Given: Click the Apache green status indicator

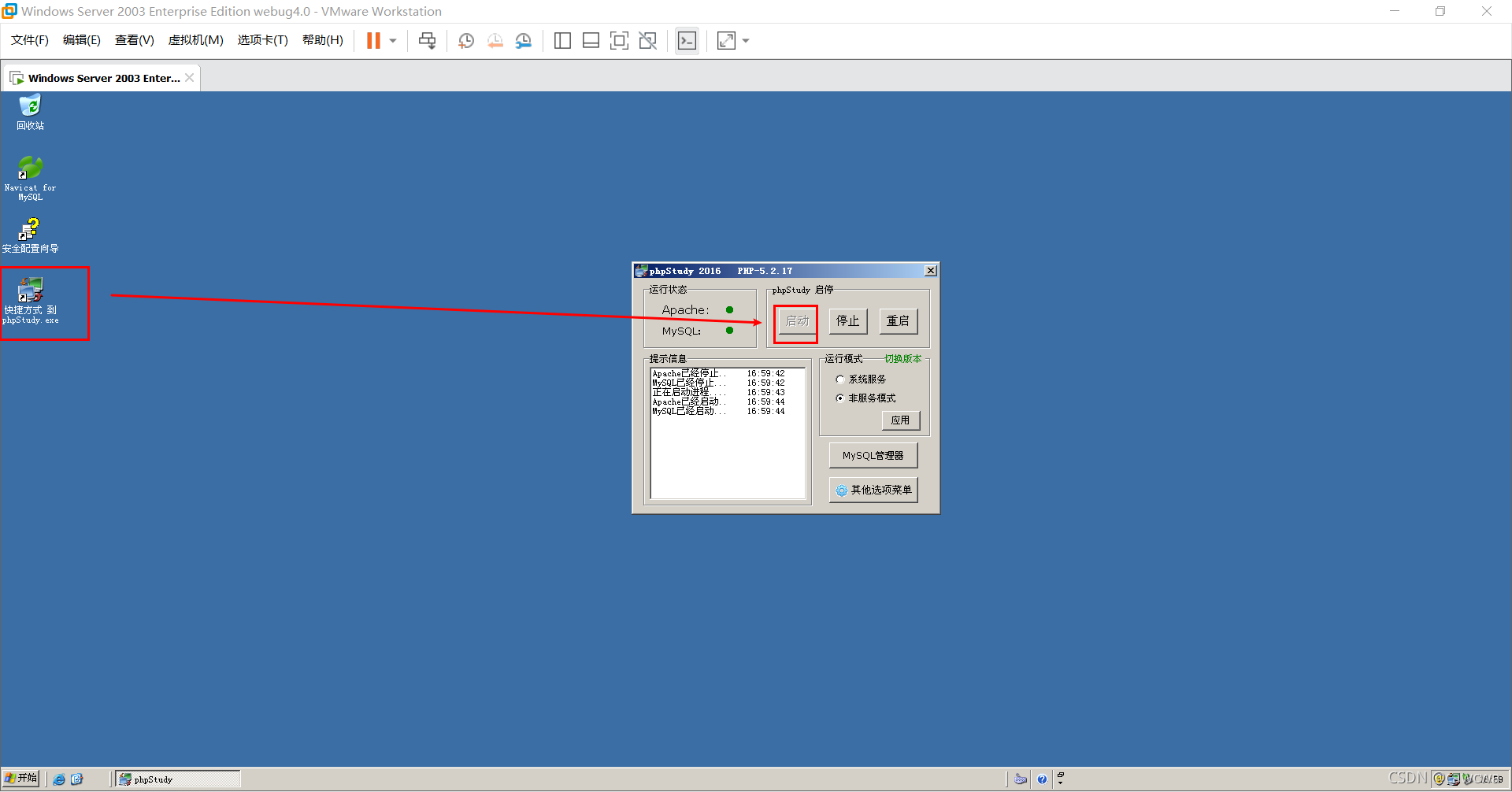Looking at the screenshot, I should [x=730, y=310].
